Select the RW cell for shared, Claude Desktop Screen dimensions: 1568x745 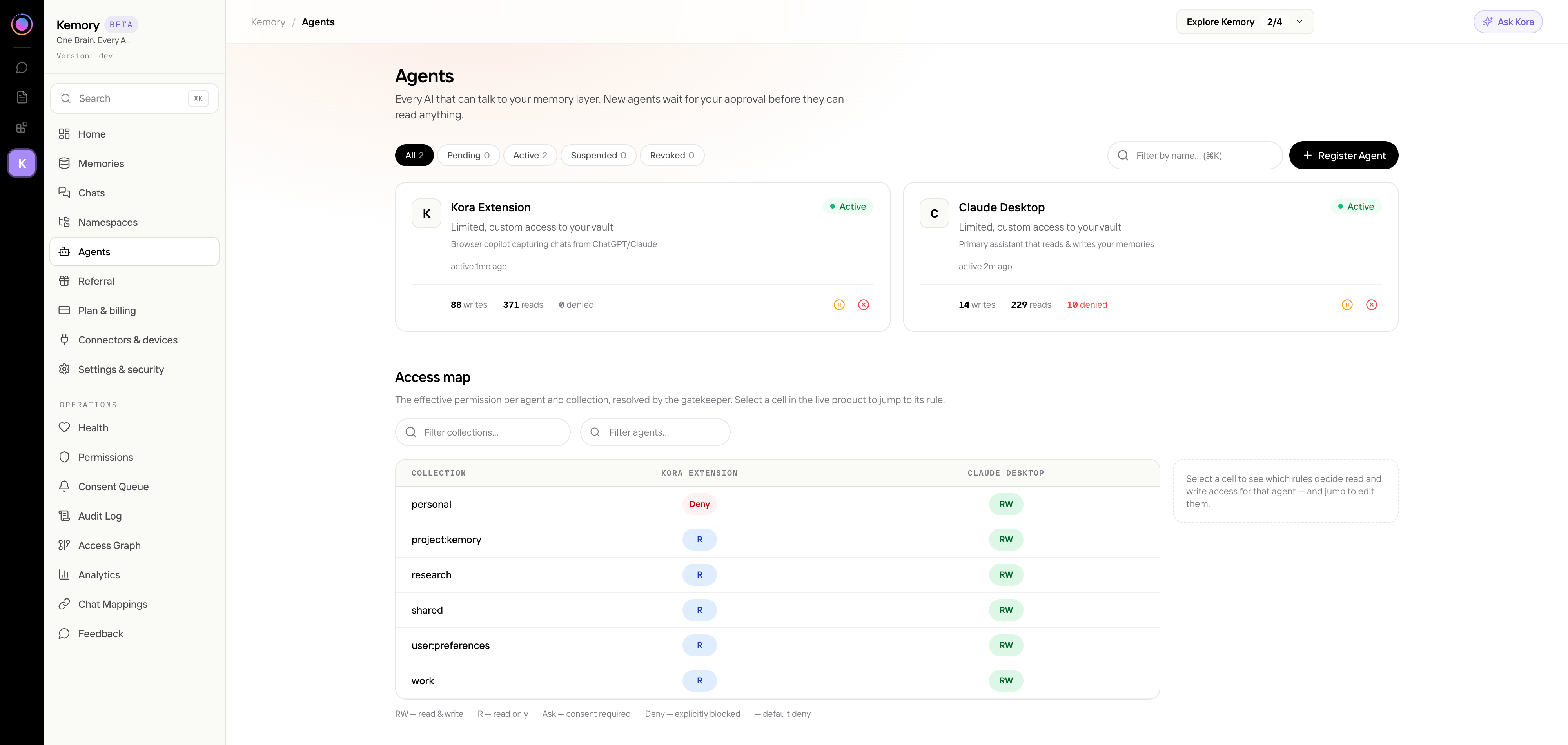[1006, 611]
